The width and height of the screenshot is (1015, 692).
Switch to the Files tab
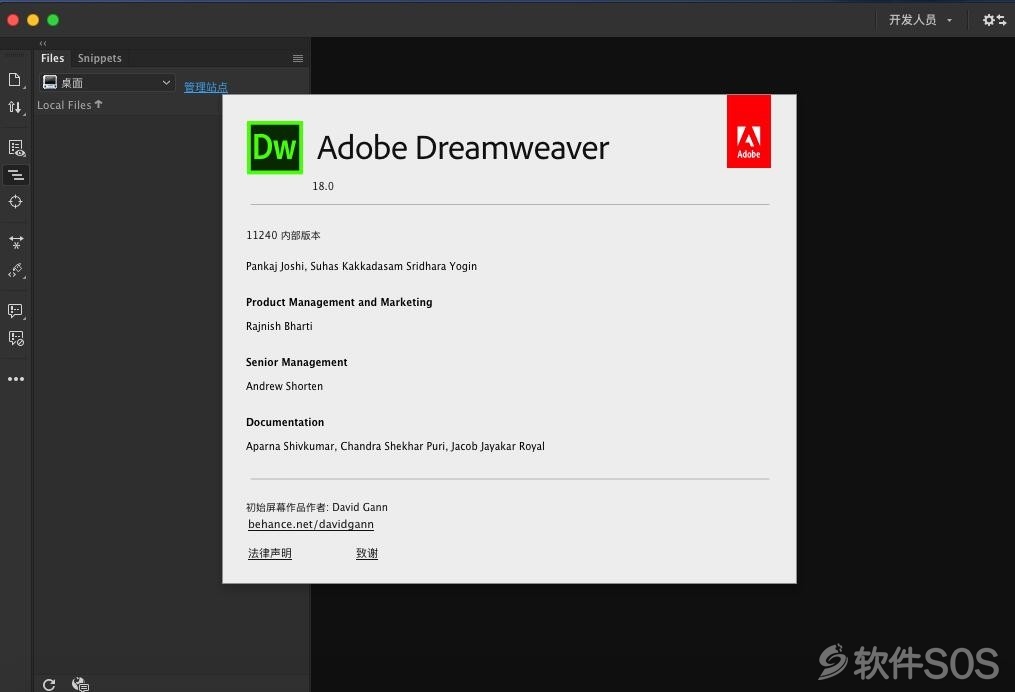point(52,58)
